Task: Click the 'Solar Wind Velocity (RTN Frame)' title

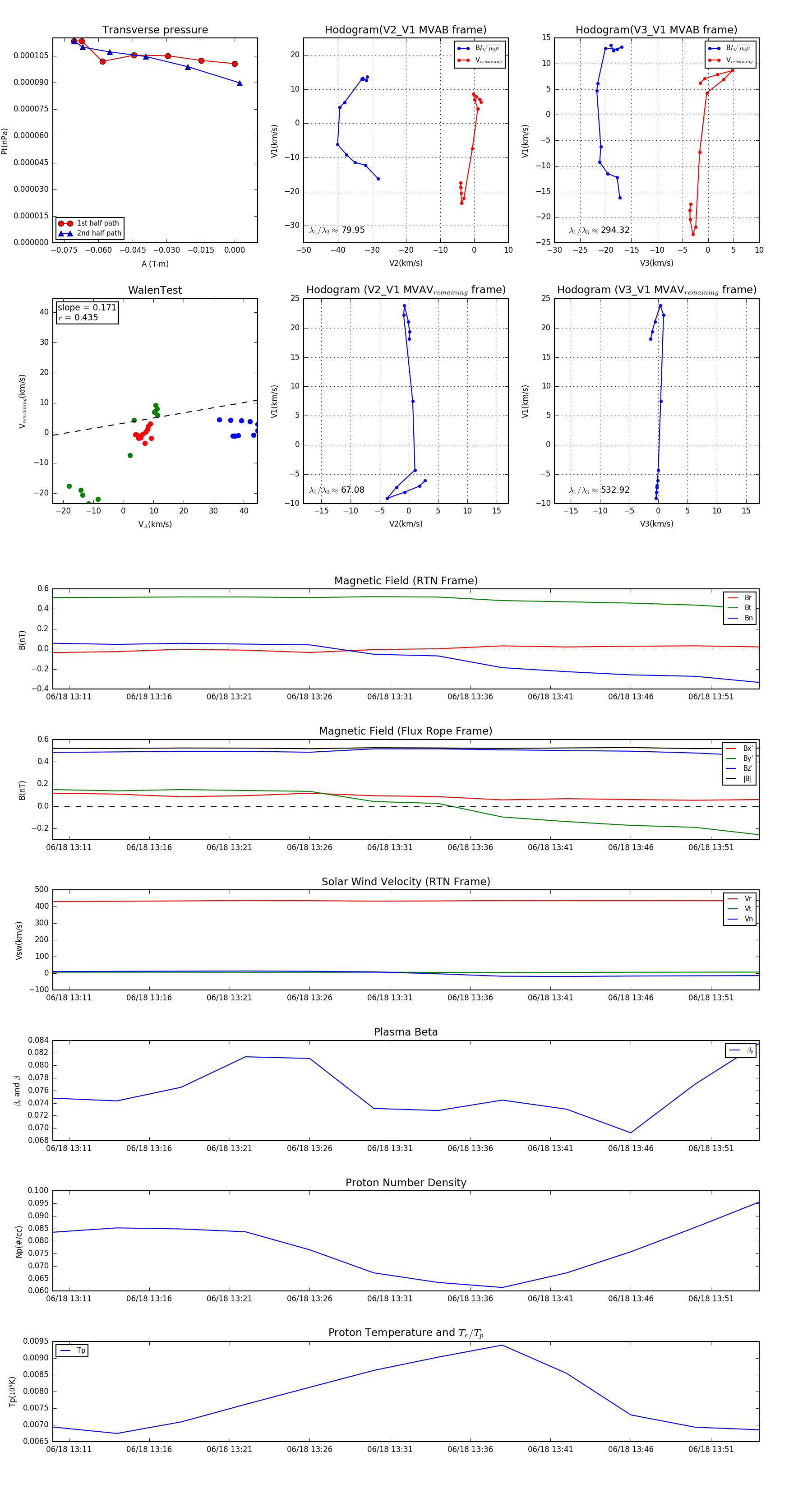Action: pyautogui.click(x=406, y=882)
